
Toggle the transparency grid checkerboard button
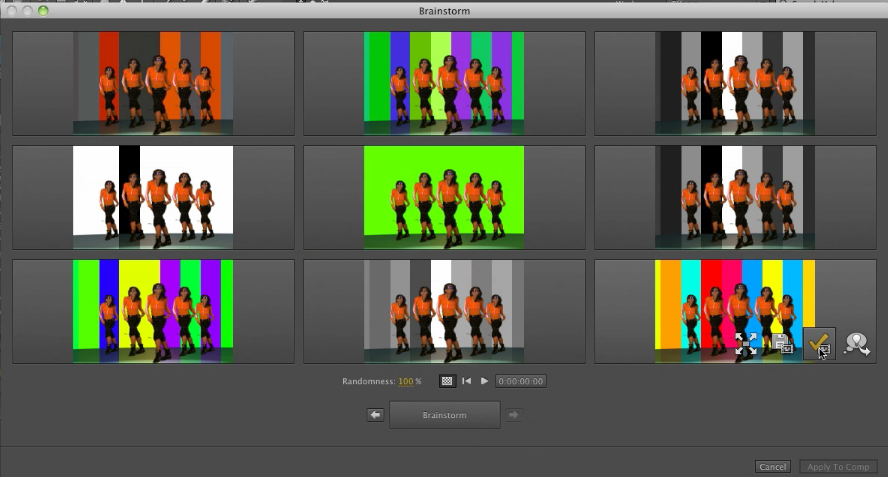[x=447, y=381]
